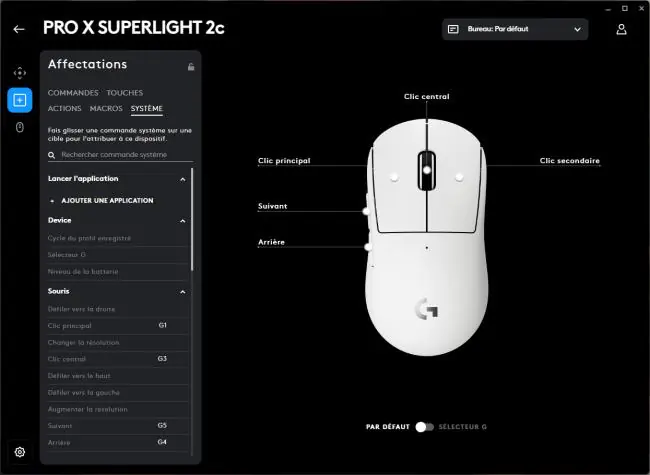This screenshot has width=650, height=475.
Task: Click the Rechercher commande système field
Action: (x=126, y=155)
